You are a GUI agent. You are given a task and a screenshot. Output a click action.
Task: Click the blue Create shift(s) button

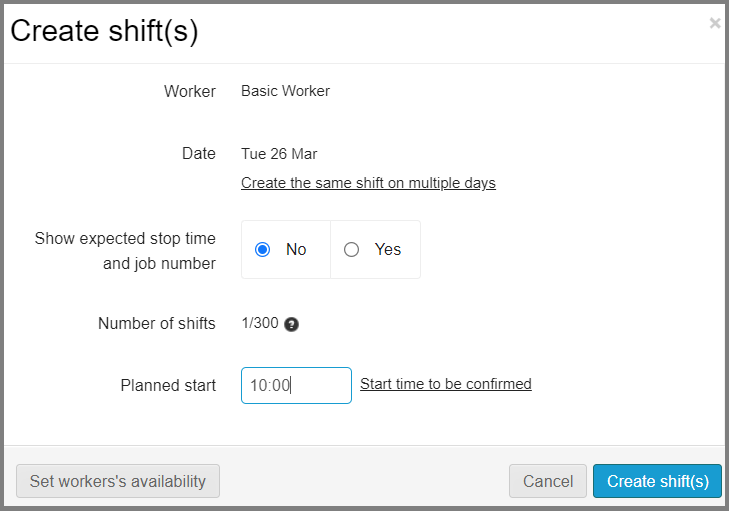657,481
